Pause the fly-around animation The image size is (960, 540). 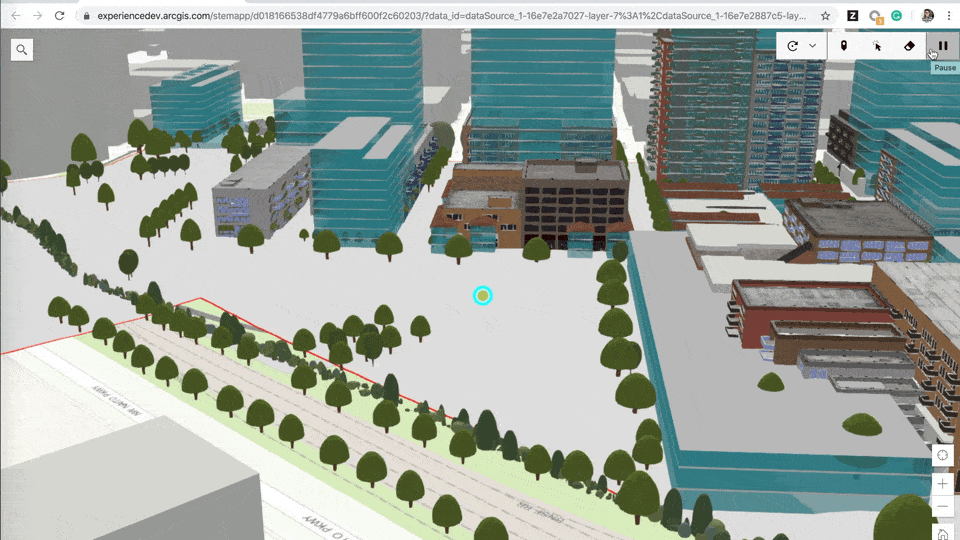(x=943, y=46)
